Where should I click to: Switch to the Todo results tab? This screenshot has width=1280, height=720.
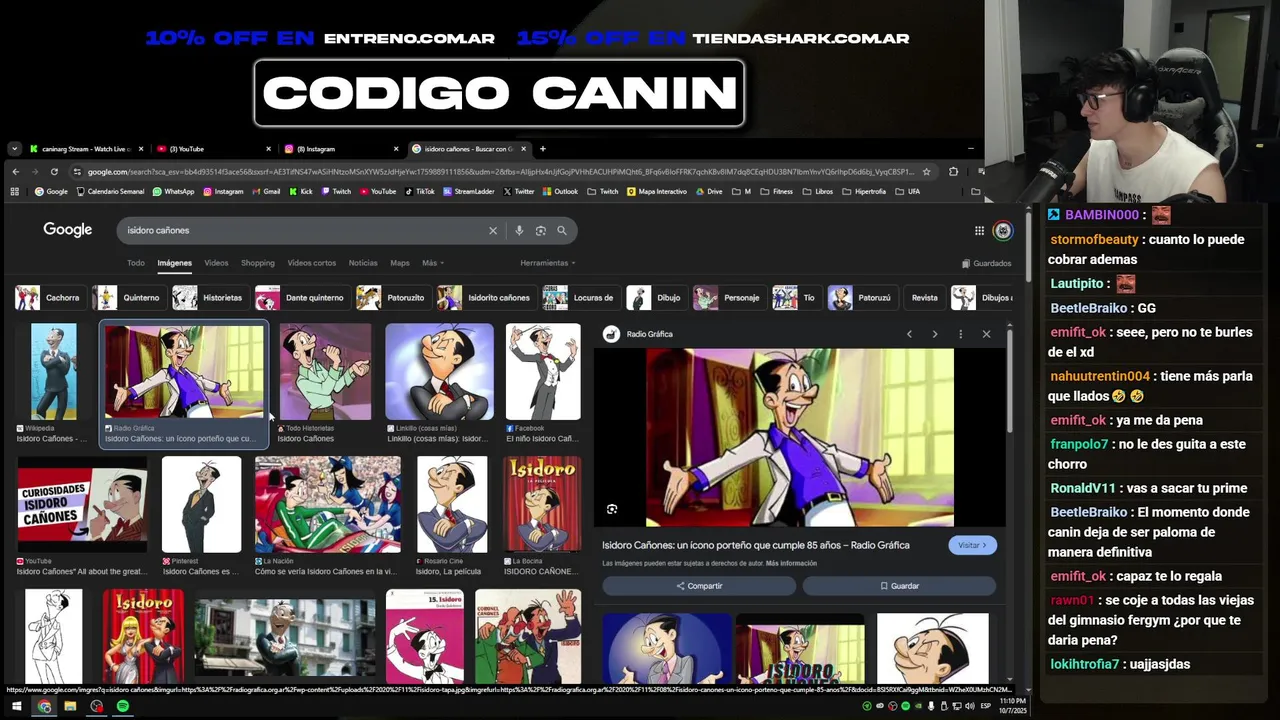click(x=135, y=263)
